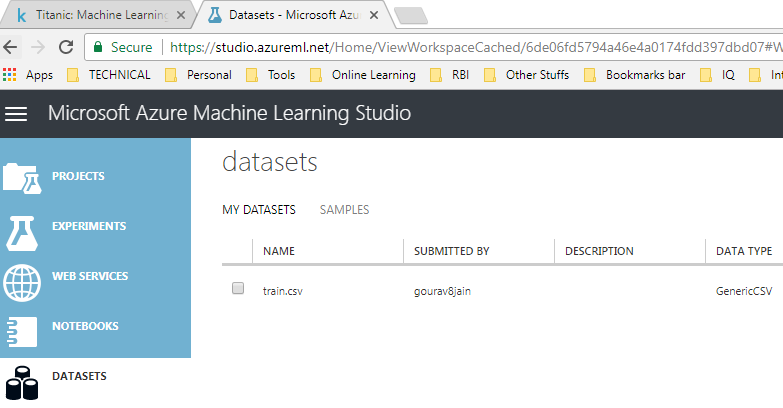Switch to the Samples tab
The height and width of the screenshot is (408, 783).
(344, 210)
